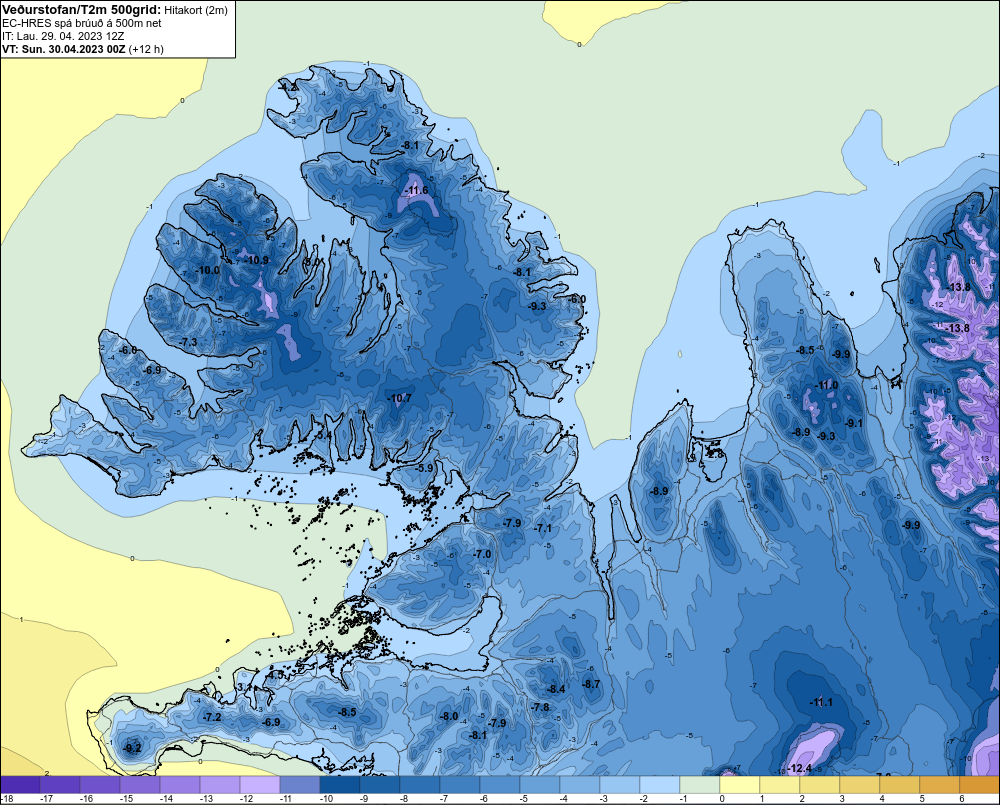Click the -7.0 temperature label
Viewport: 1000px width, 805px height.
[x=482, y=554]
